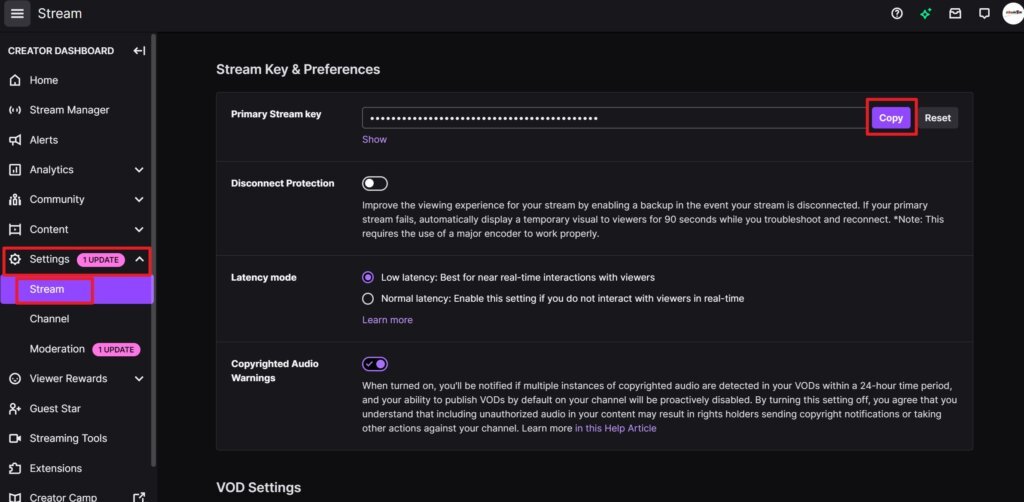The height and width of the screenshot is (502, 1024).
Task: Expand the Content section chevron
Action: tap(139, 230)
